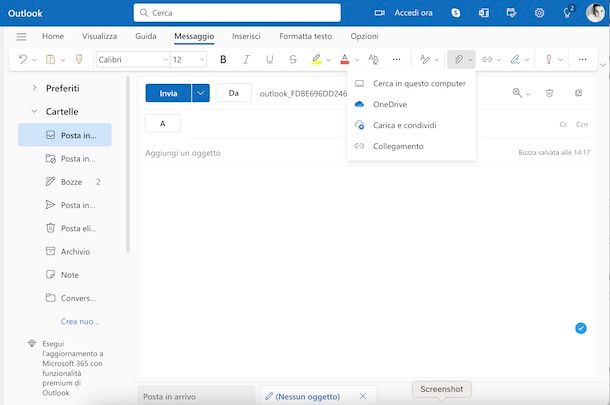Toggle bold formatting

coord(223,59)
